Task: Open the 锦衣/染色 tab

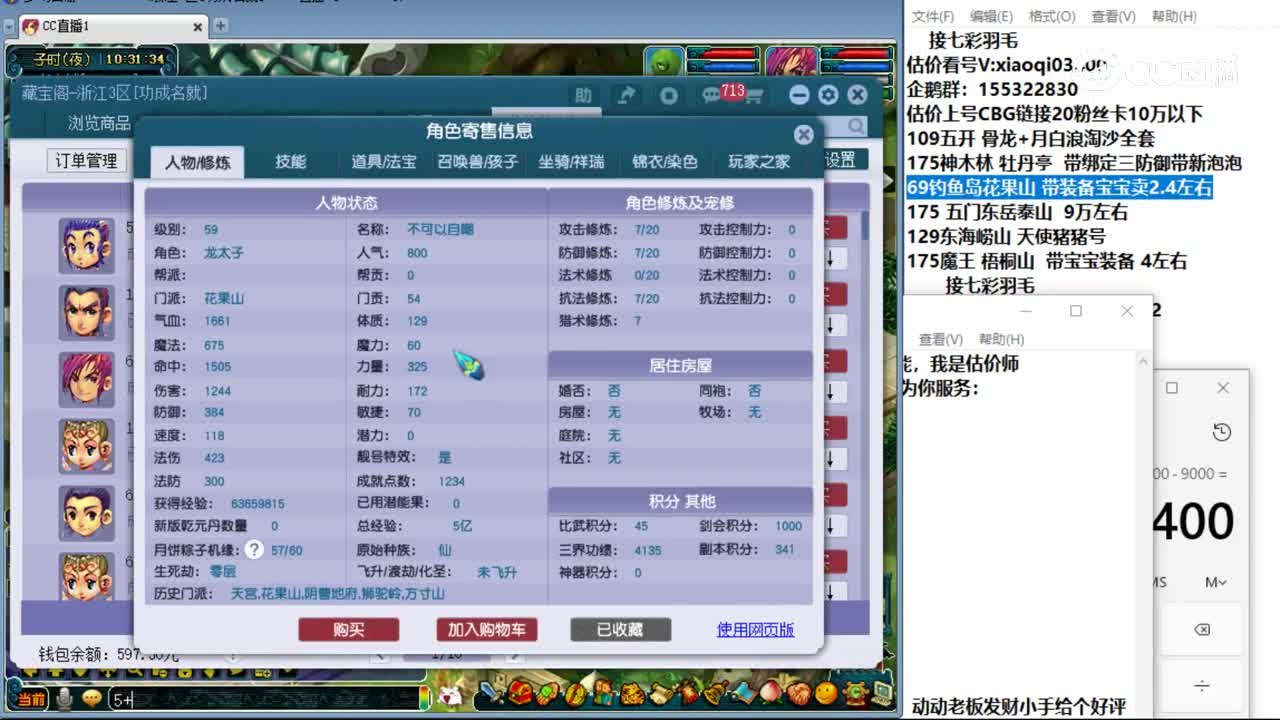Action: 665,161
